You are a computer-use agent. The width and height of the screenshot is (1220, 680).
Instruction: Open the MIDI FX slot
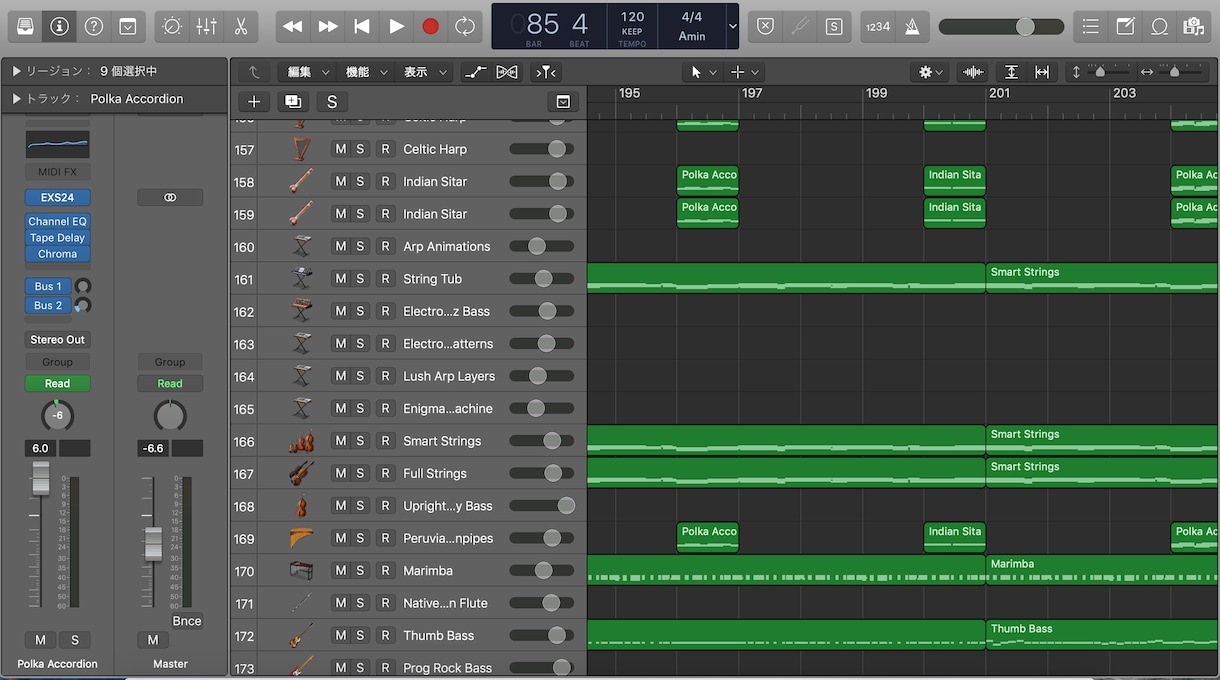coord(57,172)
